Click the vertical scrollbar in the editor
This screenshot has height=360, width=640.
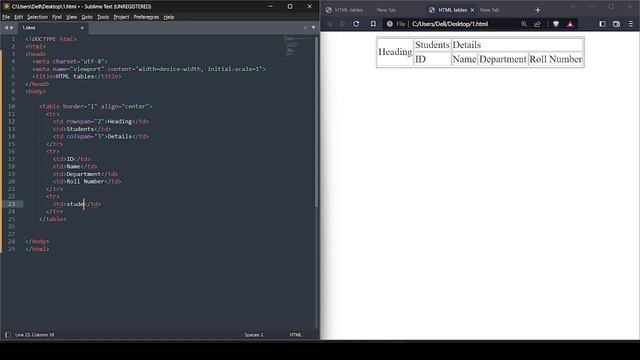[316, 122]
